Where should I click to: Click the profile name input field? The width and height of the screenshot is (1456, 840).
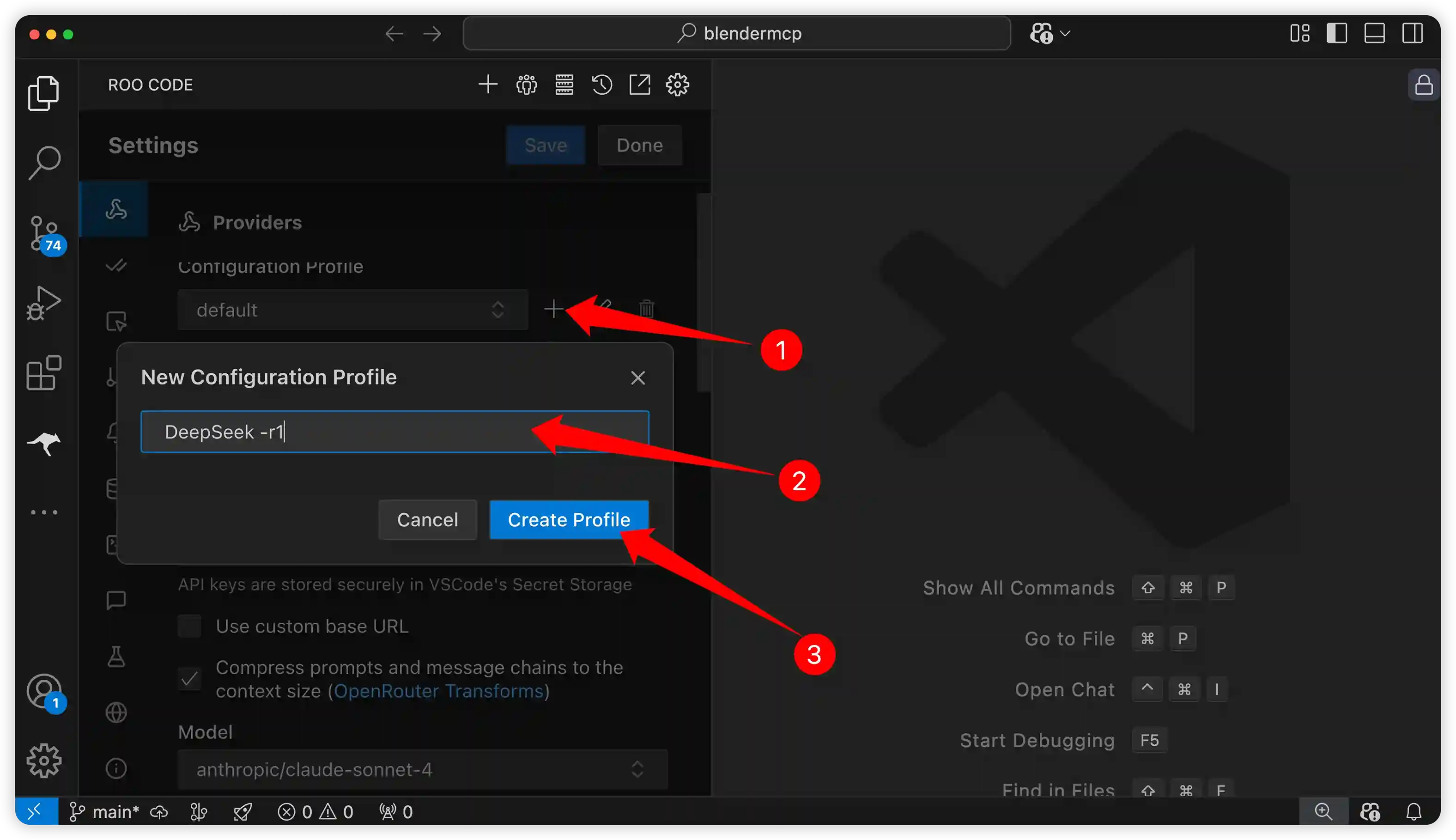point(394,432)
